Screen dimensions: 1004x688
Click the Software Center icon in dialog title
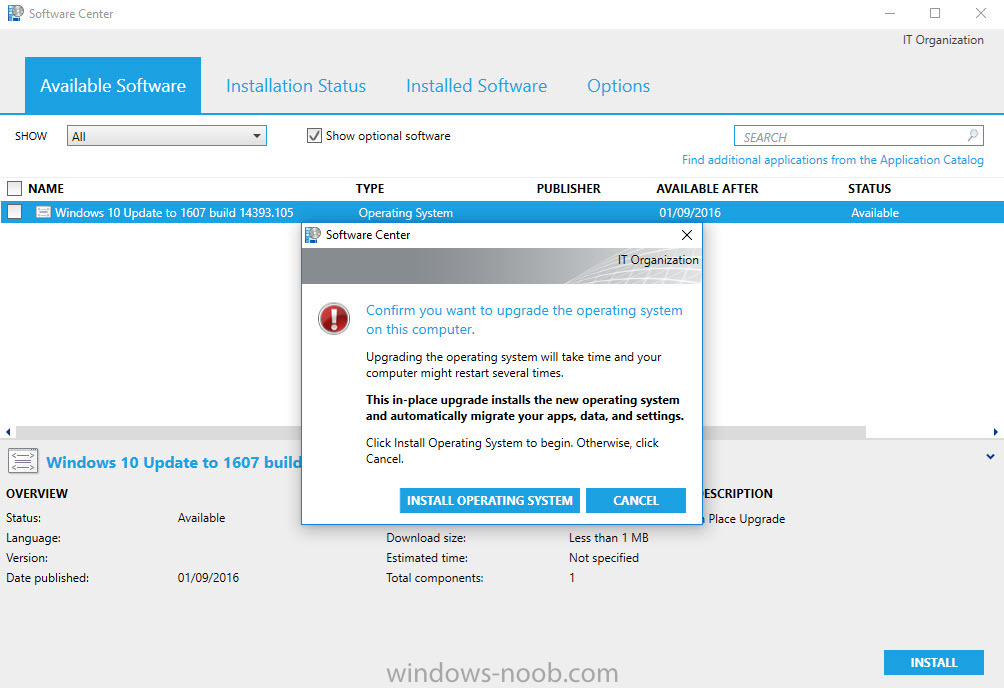312,235
